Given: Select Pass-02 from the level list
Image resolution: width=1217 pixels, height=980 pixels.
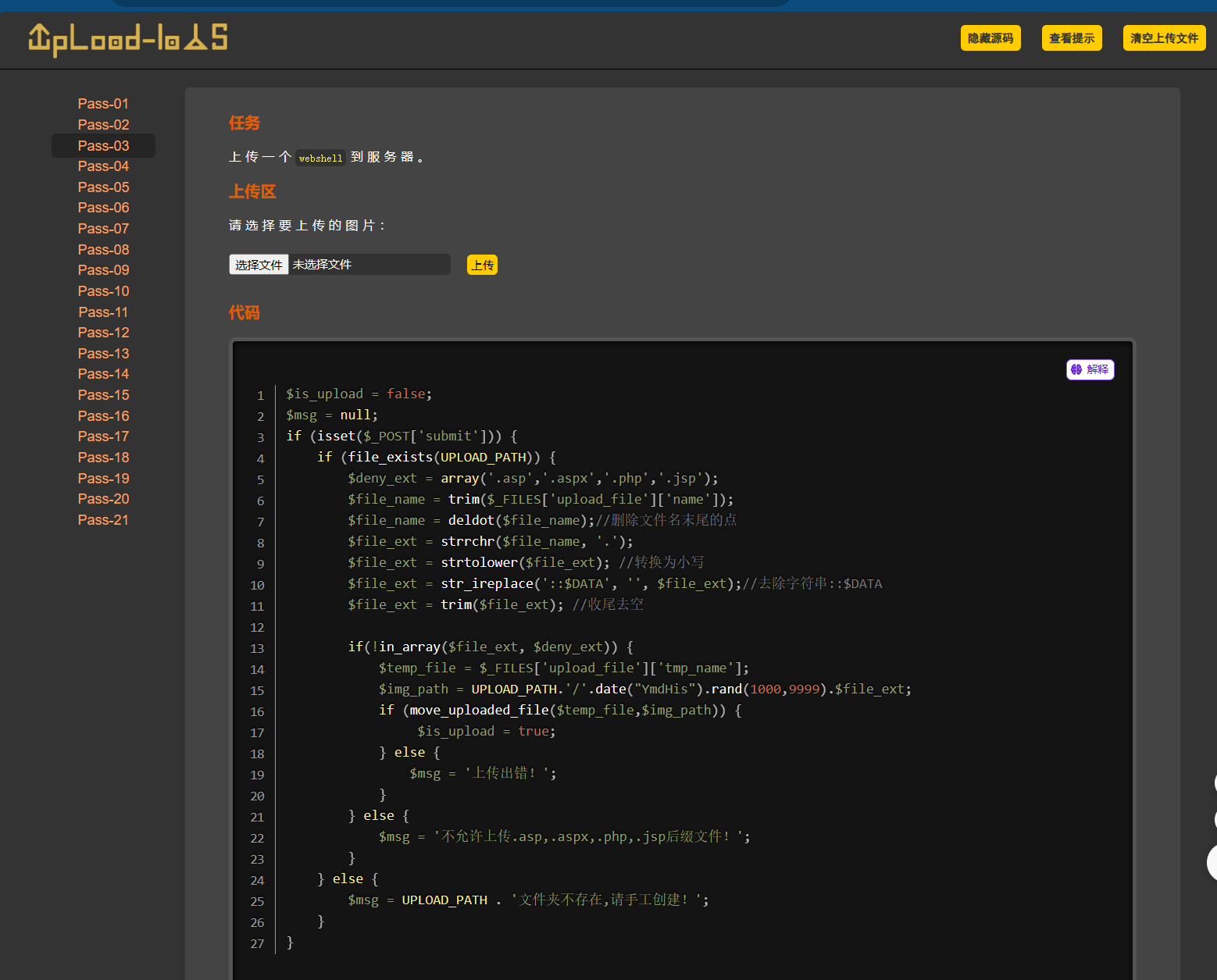Looking at the screenshot, I should pos(103,125).
